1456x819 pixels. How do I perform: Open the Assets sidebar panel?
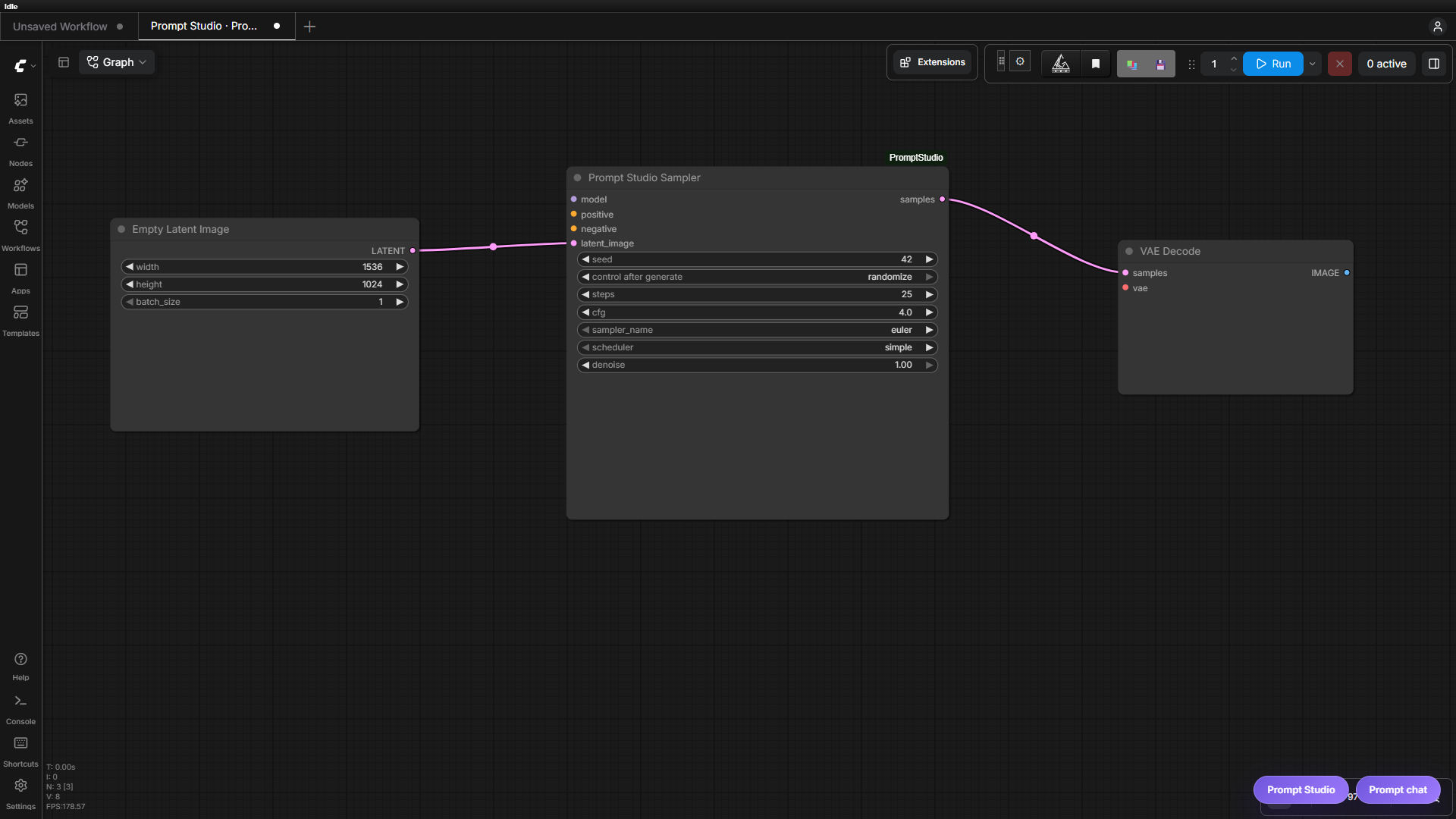pos(20,108)
